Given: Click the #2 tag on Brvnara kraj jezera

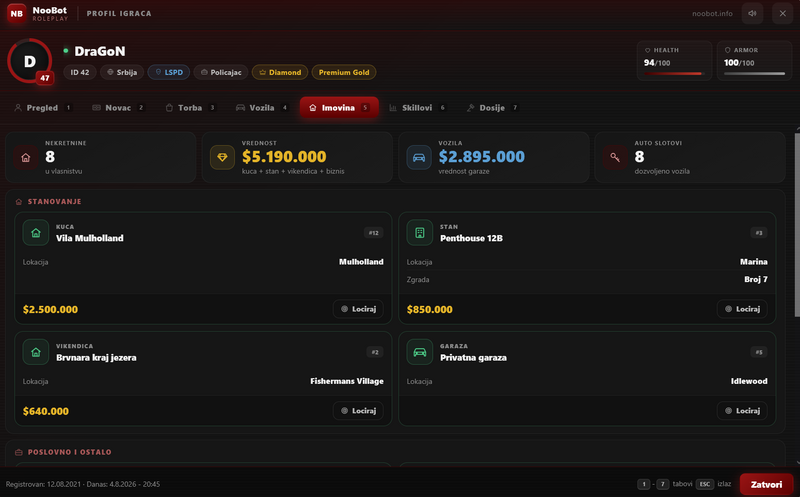Looking at the screenshot, I should [375, 352].
